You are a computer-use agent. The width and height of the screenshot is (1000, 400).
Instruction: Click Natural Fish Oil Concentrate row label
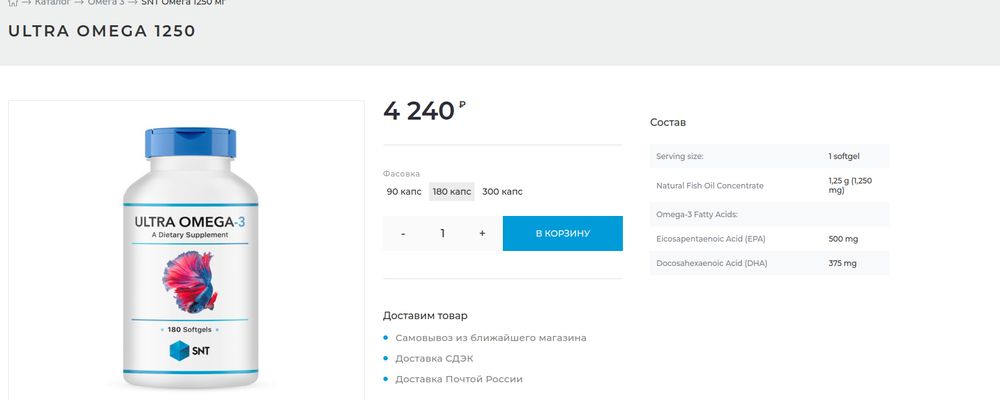pos(709,186)
